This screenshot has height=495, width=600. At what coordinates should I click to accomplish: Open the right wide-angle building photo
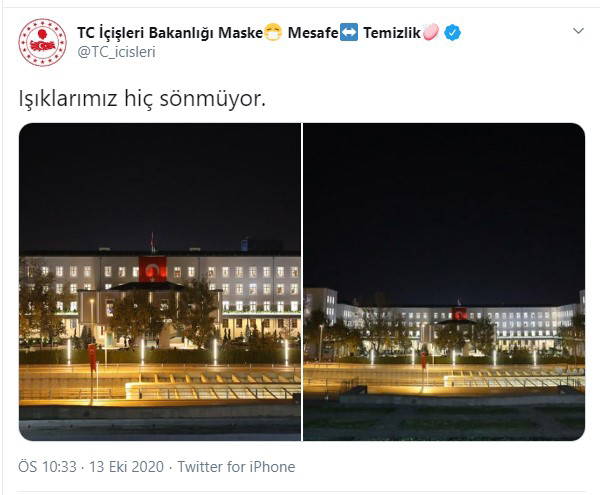point(444,282)
